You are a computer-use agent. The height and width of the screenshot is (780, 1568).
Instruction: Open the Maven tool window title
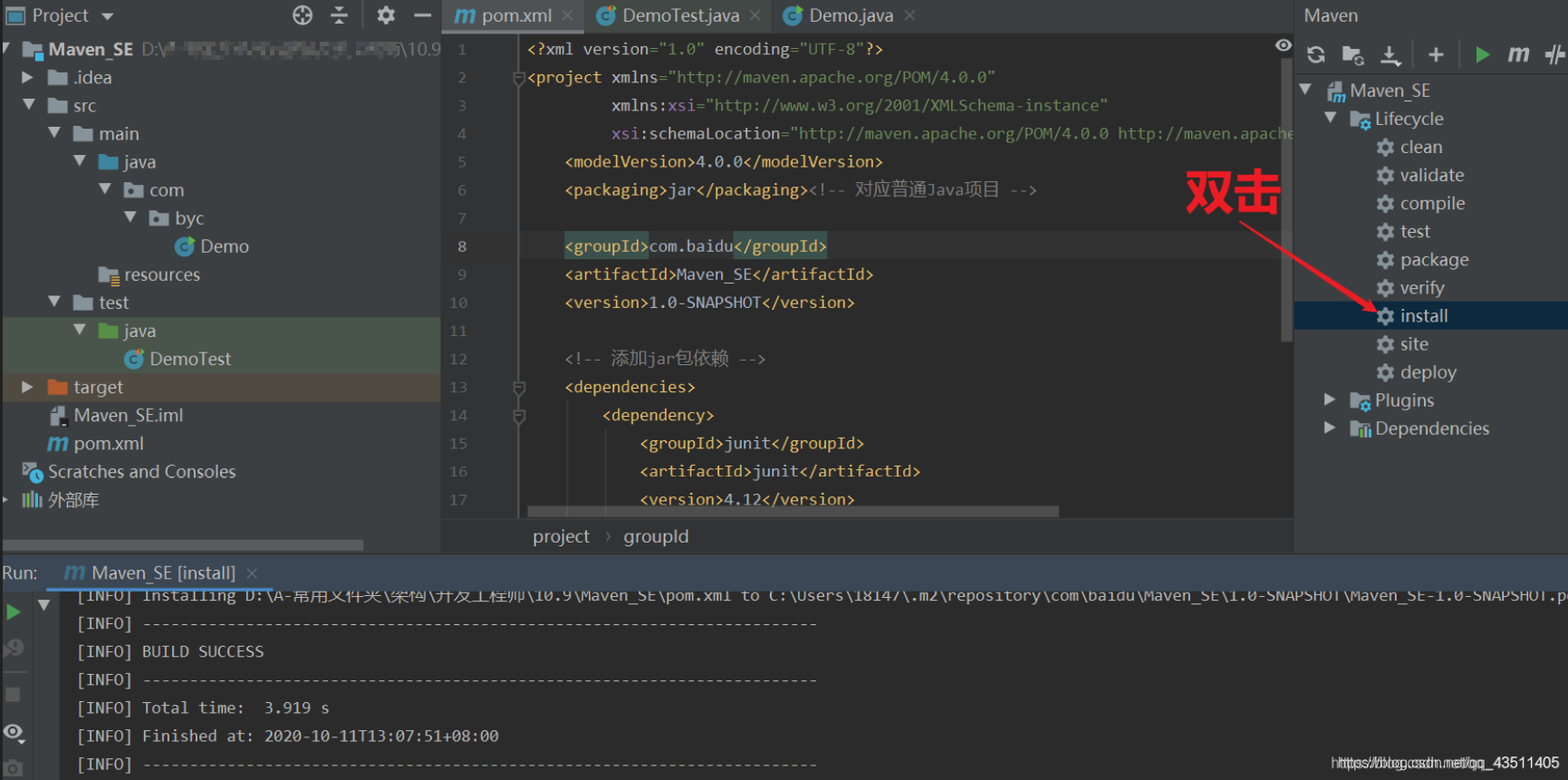tap(1331, 15)
